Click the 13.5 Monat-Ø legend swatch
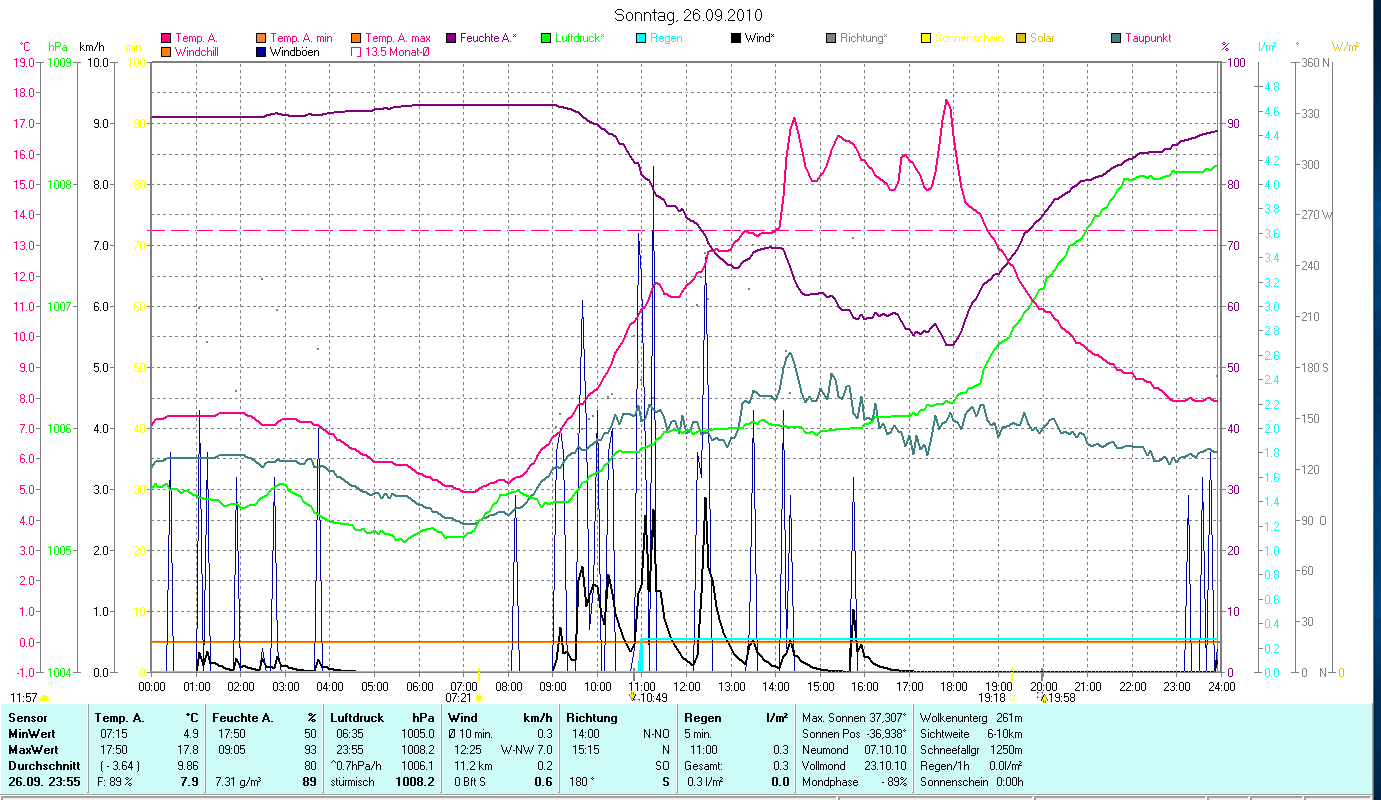The image size is (1381, 800). 356,51
